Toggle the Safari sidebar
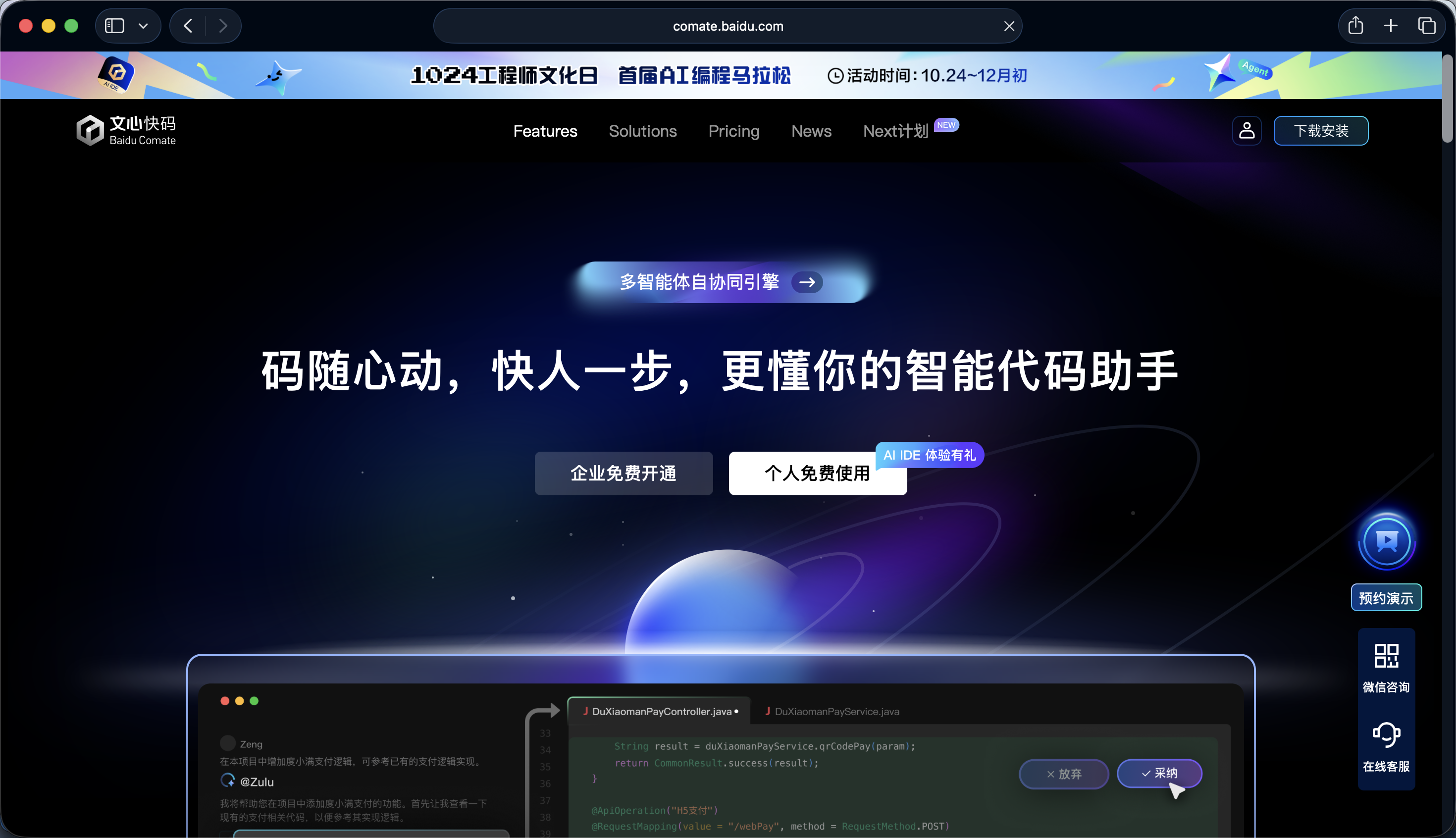 coord(114,26)
